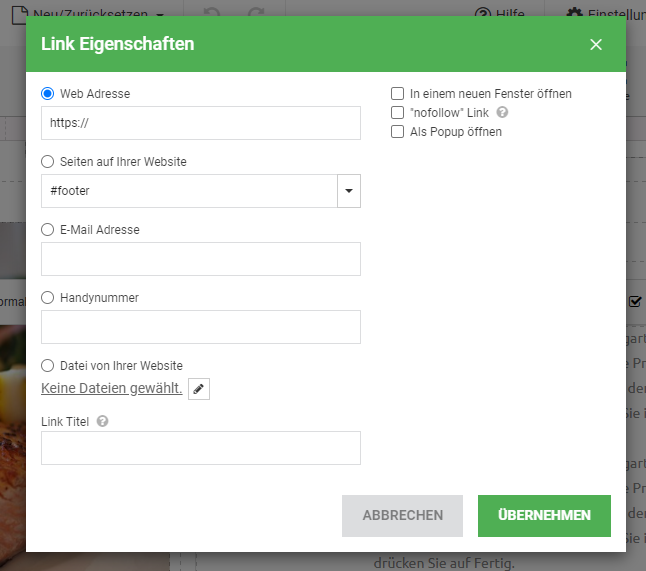The height and width of the screenshot is (571, 646).
Task: Pick the Handynummer radio button
Action: click(x=47, y=298)
